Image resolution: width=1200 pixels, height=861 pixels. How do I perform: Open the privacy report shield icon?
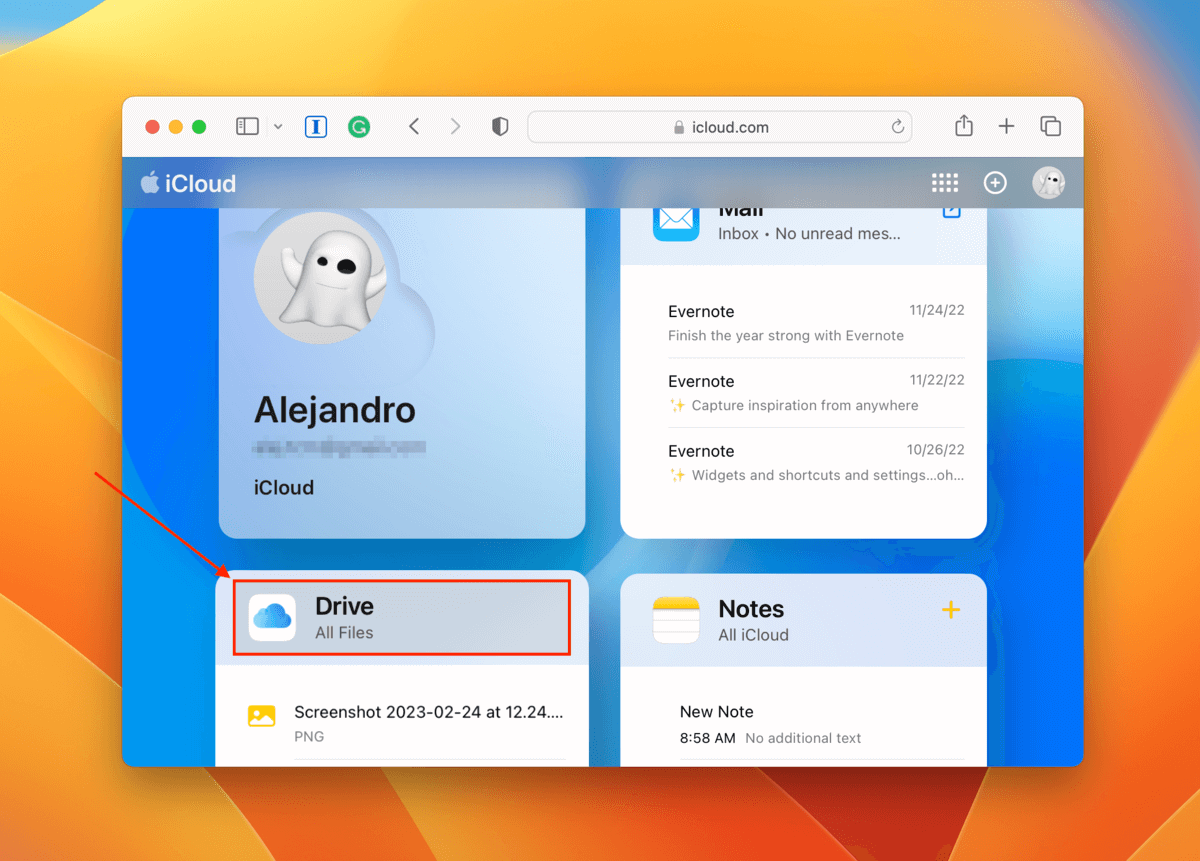(500, 127)
